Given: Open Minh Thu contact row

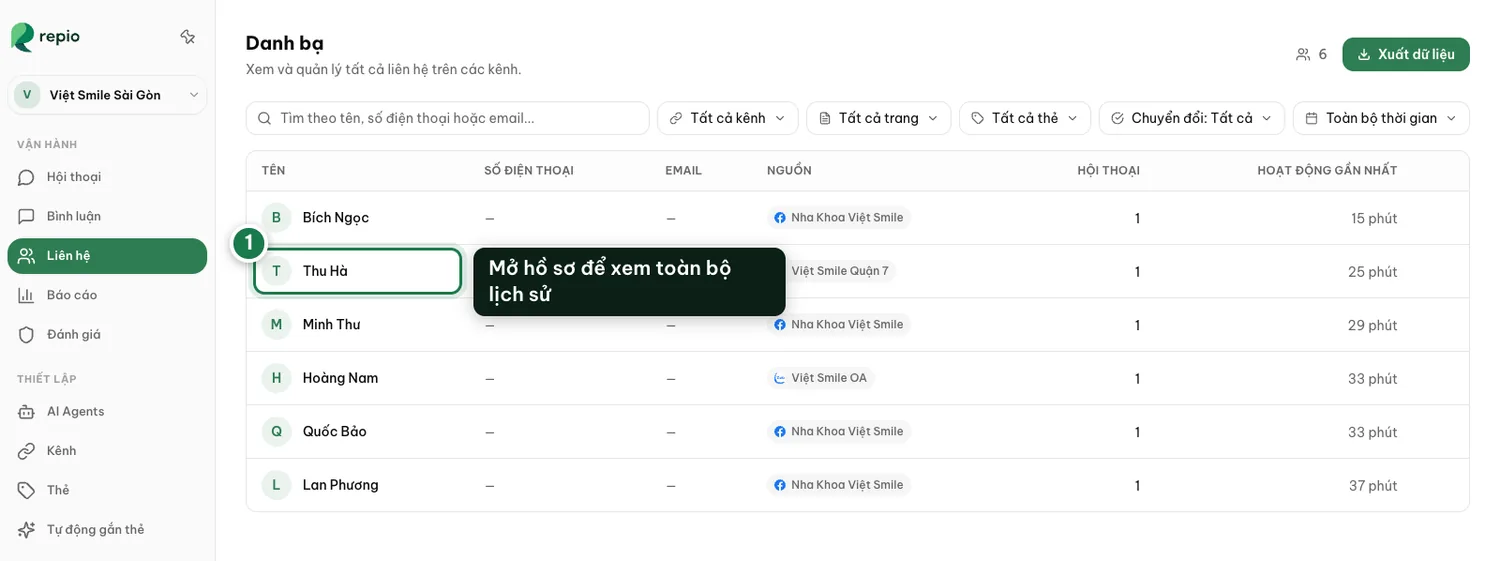Looking at the screenshot, I should (x=858, y=325).
